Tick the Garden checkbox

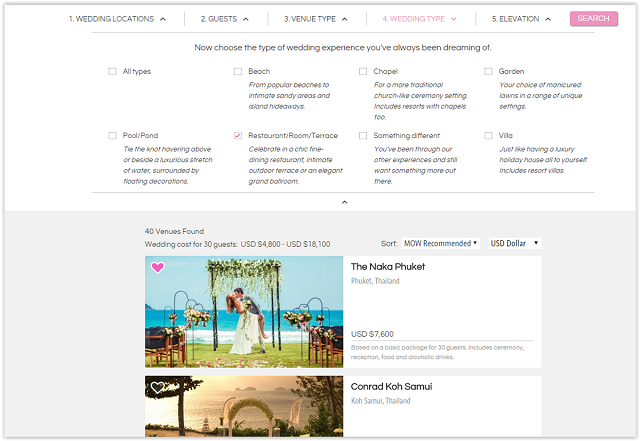(x=488, y=72)
